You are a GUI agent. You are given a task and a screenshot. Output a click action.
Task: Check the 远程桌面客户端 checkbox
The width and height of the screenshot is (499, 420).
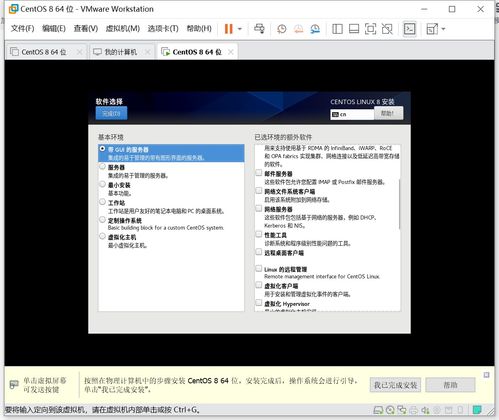point(259,252)
